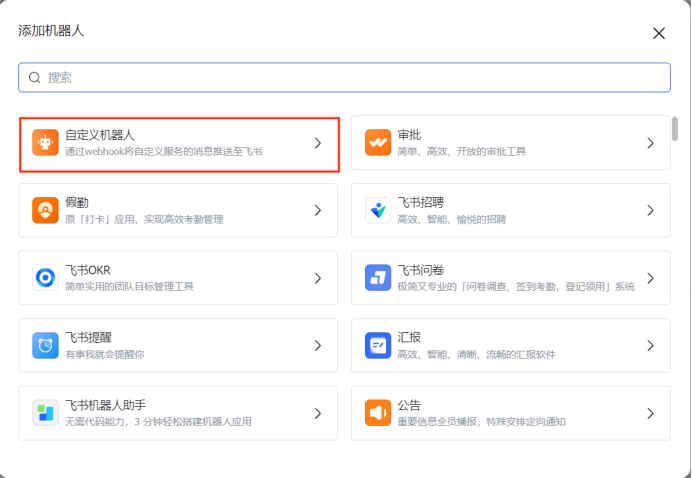The image size is (692, 478).
Task: Expand the 飞书OKR chevron arrow
Action: coord(318,278)
